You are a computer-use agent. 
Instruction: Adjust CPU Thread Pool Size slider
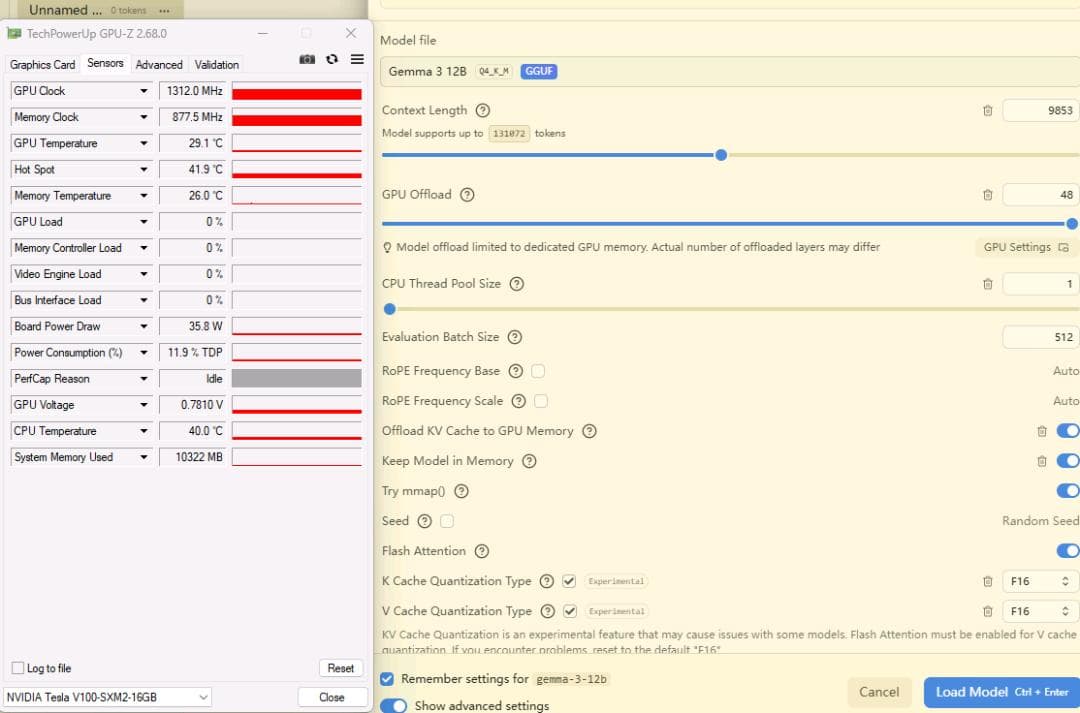click(390, 309)
